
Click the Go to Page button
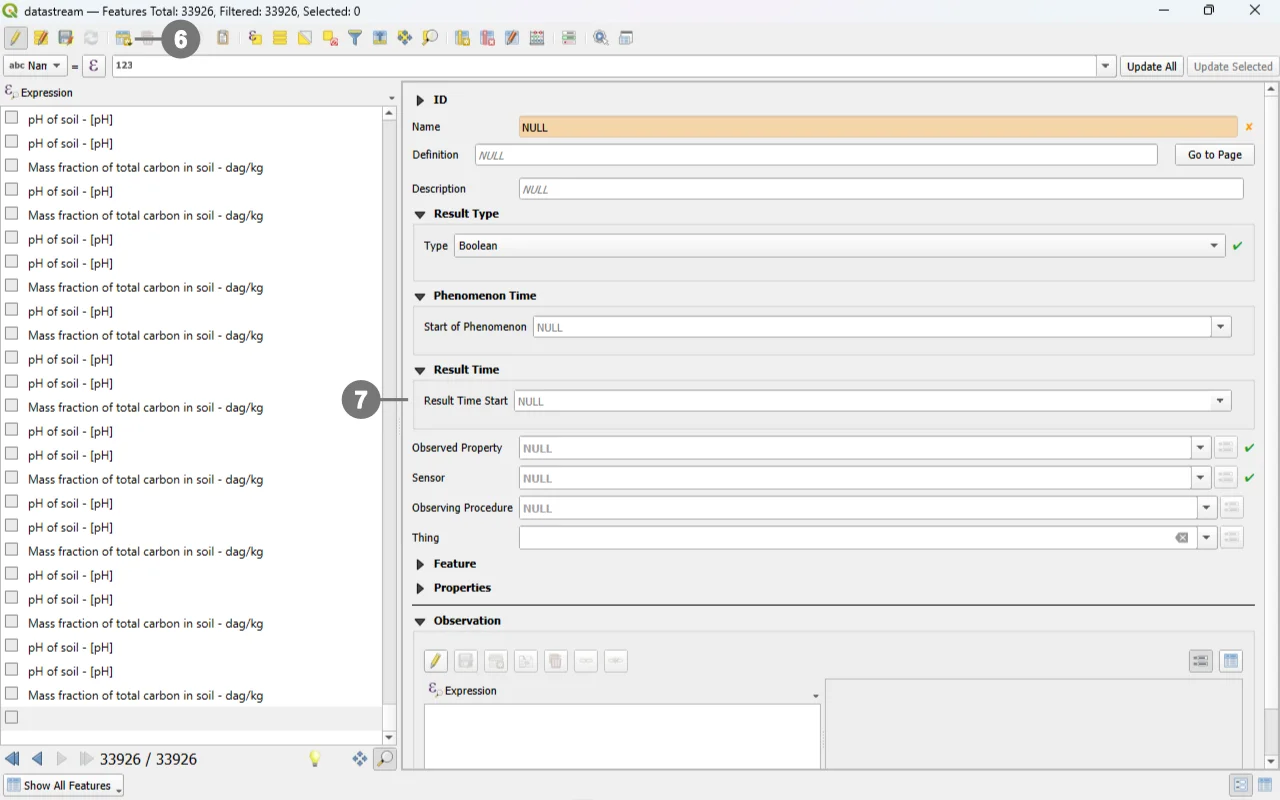point(1214,155)
